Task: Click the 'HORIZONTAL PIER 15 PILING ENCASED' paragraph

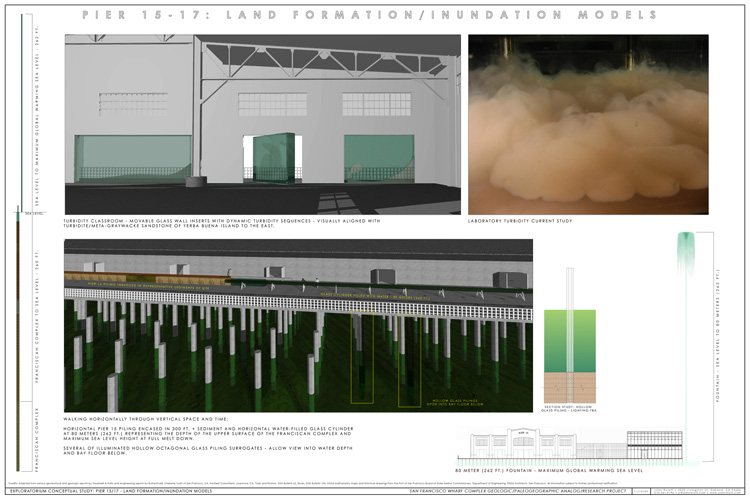Action: pyautogui.click(x=208, y=433)
